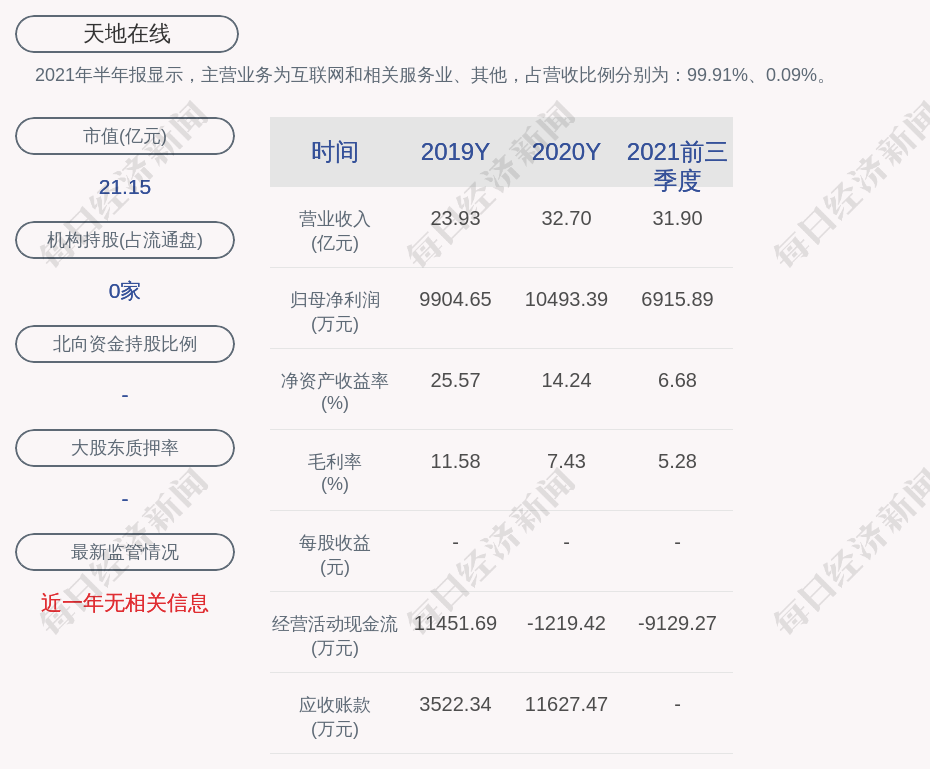Screen dimensions: 930x769
Task: Click the 2021 半年报 summary sentence
Action: [x=434, y=75]
